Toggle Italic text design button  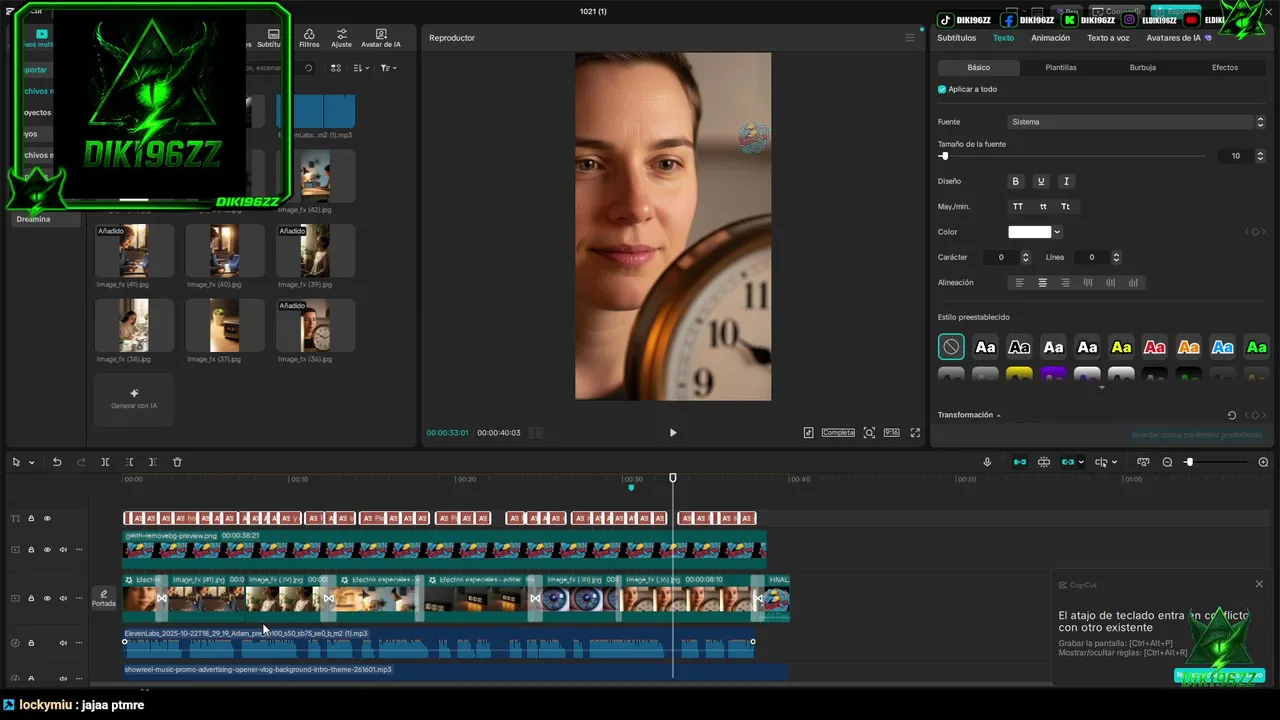click(x=1066, y=181)
